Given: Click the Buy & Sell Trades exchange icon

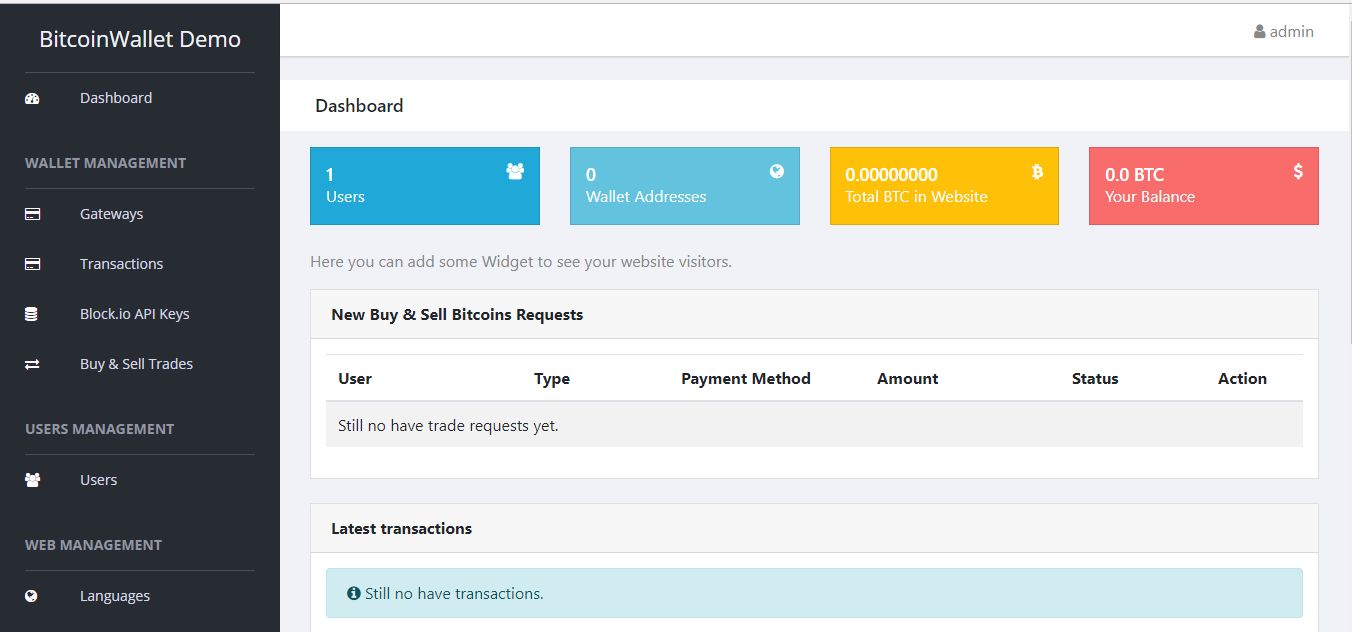Looking at the screenshot, I should tap(32, 364).
